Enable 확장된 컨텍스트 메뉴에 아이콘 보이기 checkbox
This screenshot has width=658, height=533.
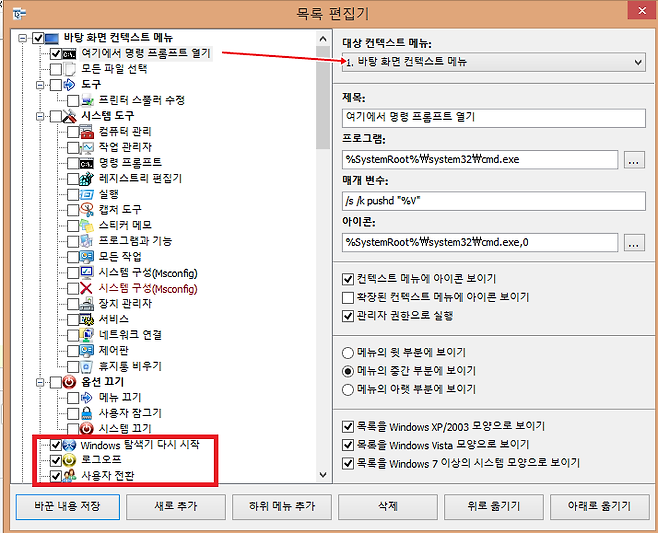[348, 297]
